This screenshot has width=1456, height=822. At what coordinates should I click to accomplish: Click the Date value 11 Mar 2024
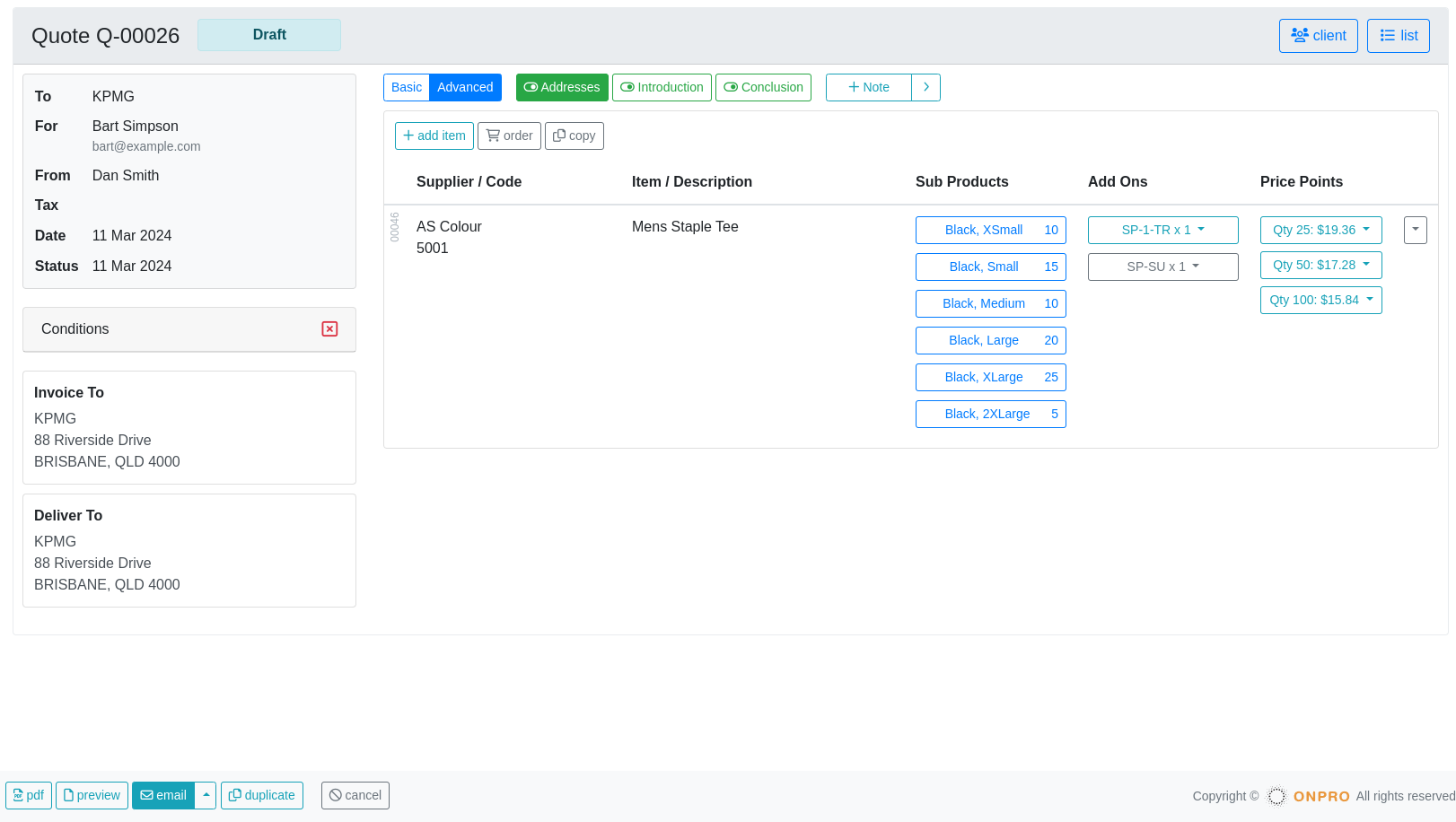pos(132,236)
